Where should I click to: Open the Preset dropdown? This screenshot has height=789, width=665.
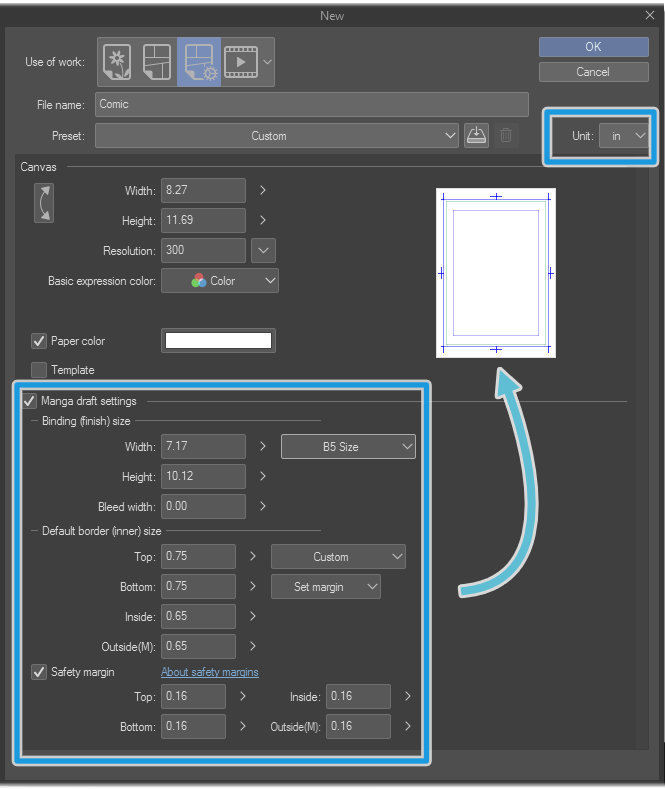click(277, 136)
